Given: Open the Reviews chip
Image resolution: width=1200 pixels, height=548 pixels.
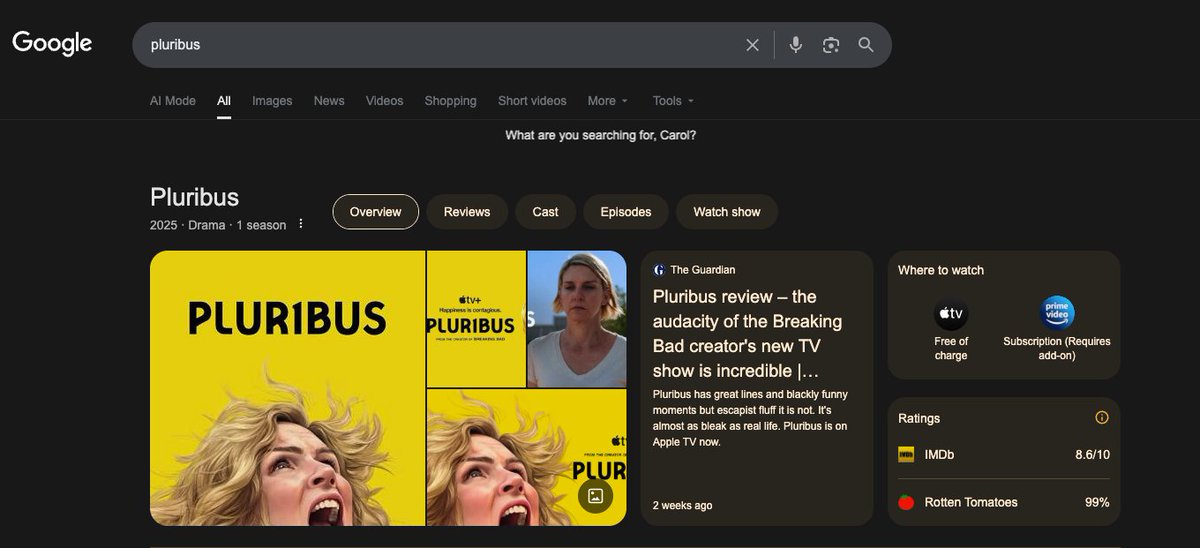Looking at the screenshot, I should 467,212.
